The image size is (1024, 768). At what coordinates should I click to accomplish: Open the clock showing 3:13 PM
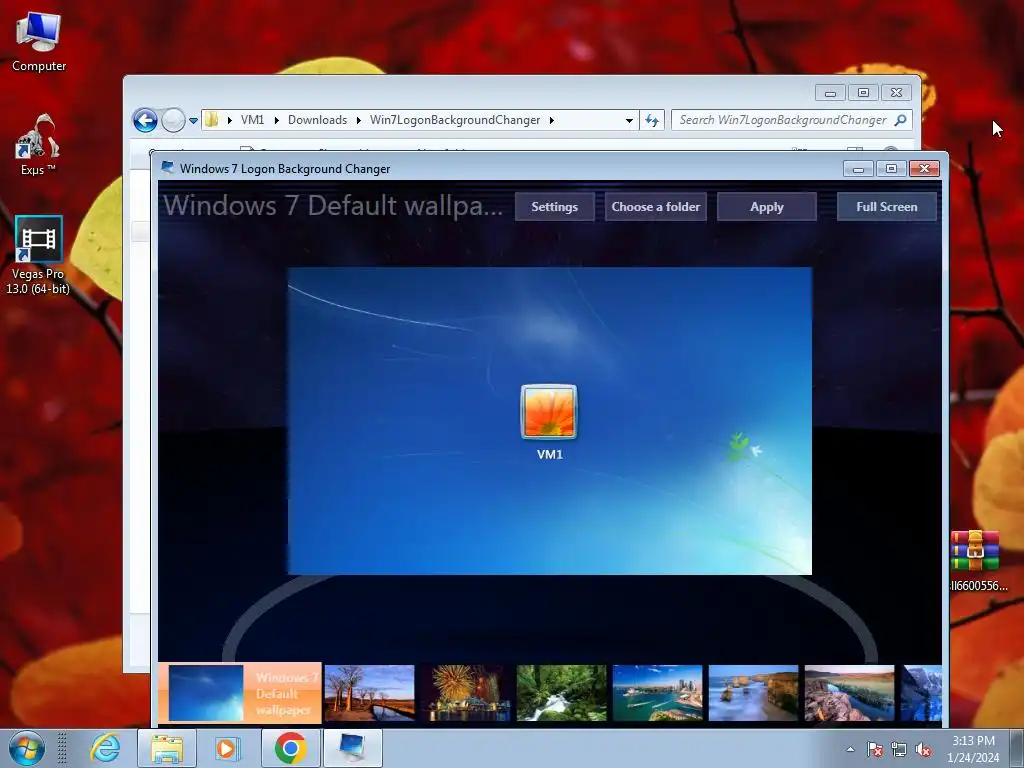click(x=973, y=748)
